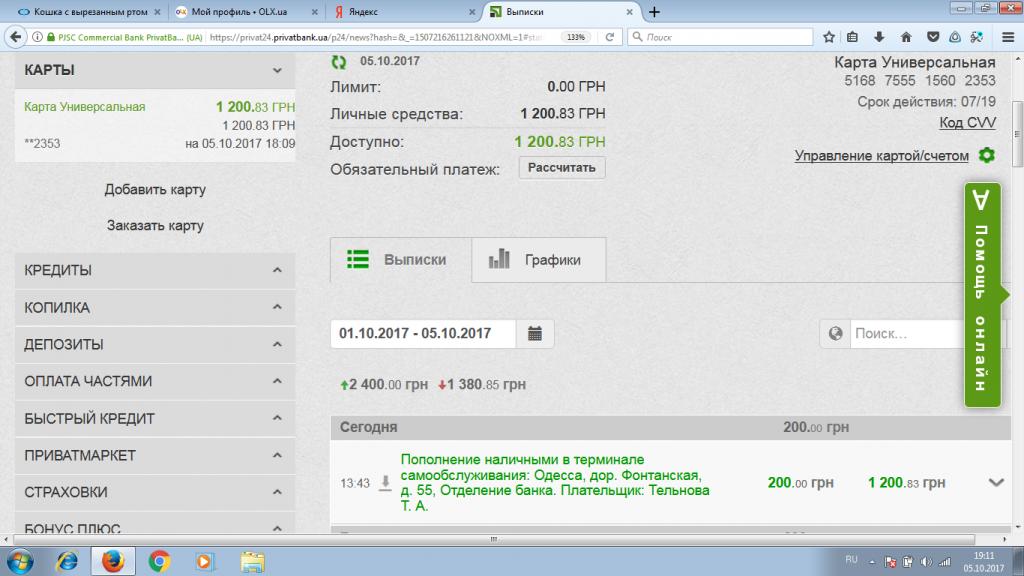The image size is (1024, 576).
Task: Launch Internet Explorer from the taskbar
Action: 67,562
